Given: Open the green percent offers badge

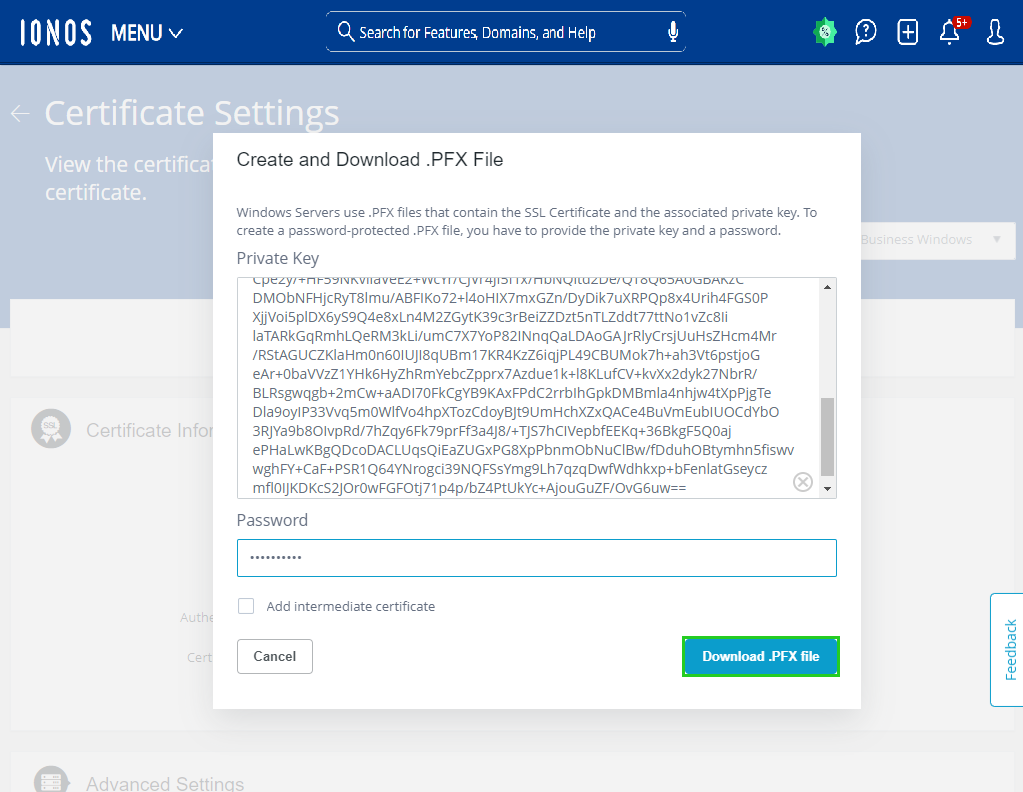Looking at the screenshot, I should tap(825, 32).
